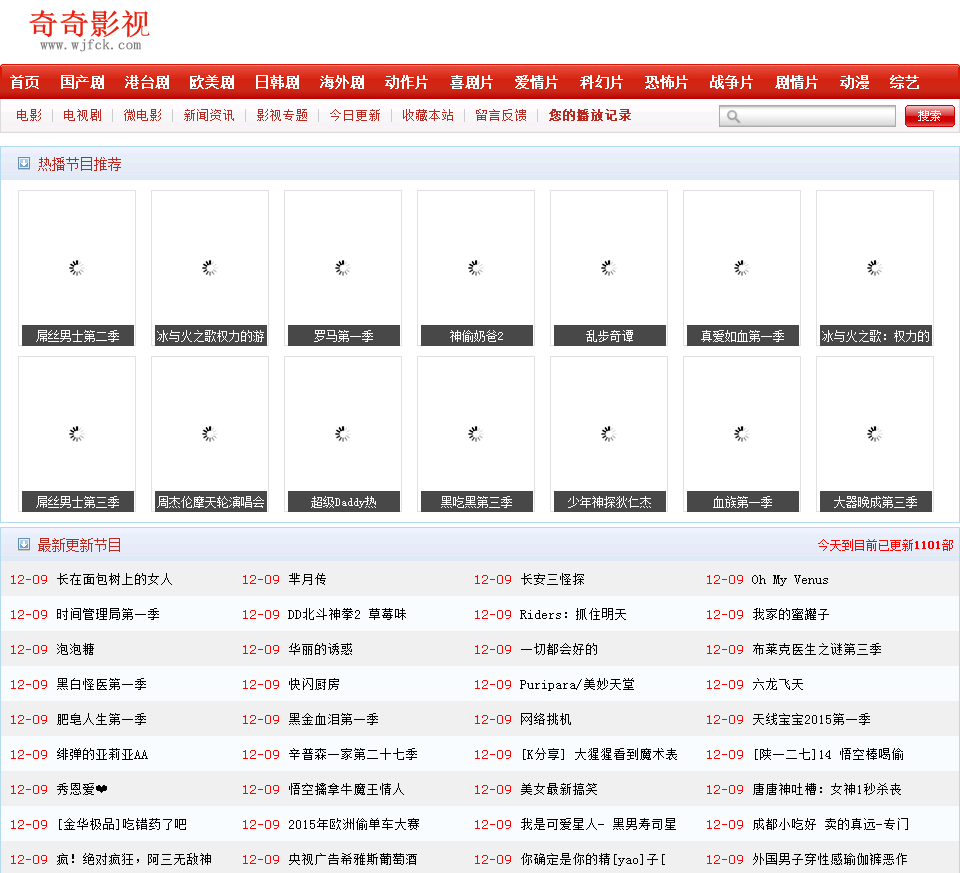Screen dimensions: 960x873
Task: Open 您的播放记录 link
Action: click(x=590, y=115)
